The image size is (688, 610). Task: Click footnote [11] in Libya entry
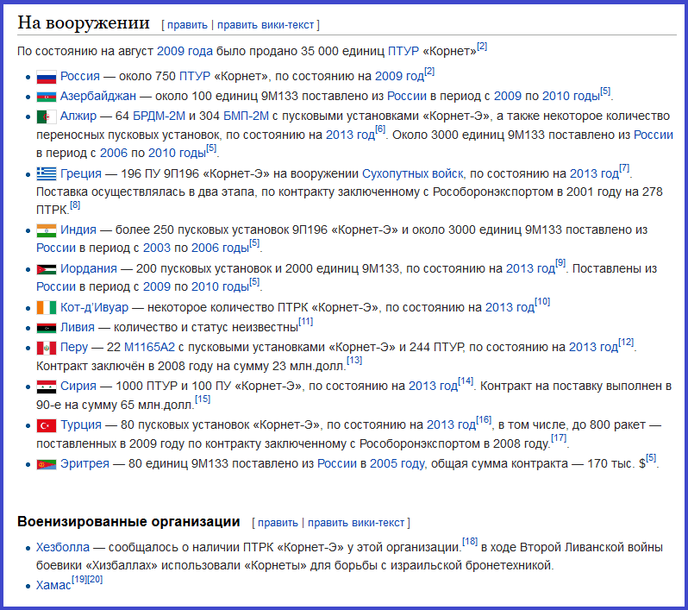tap(306, 322)
